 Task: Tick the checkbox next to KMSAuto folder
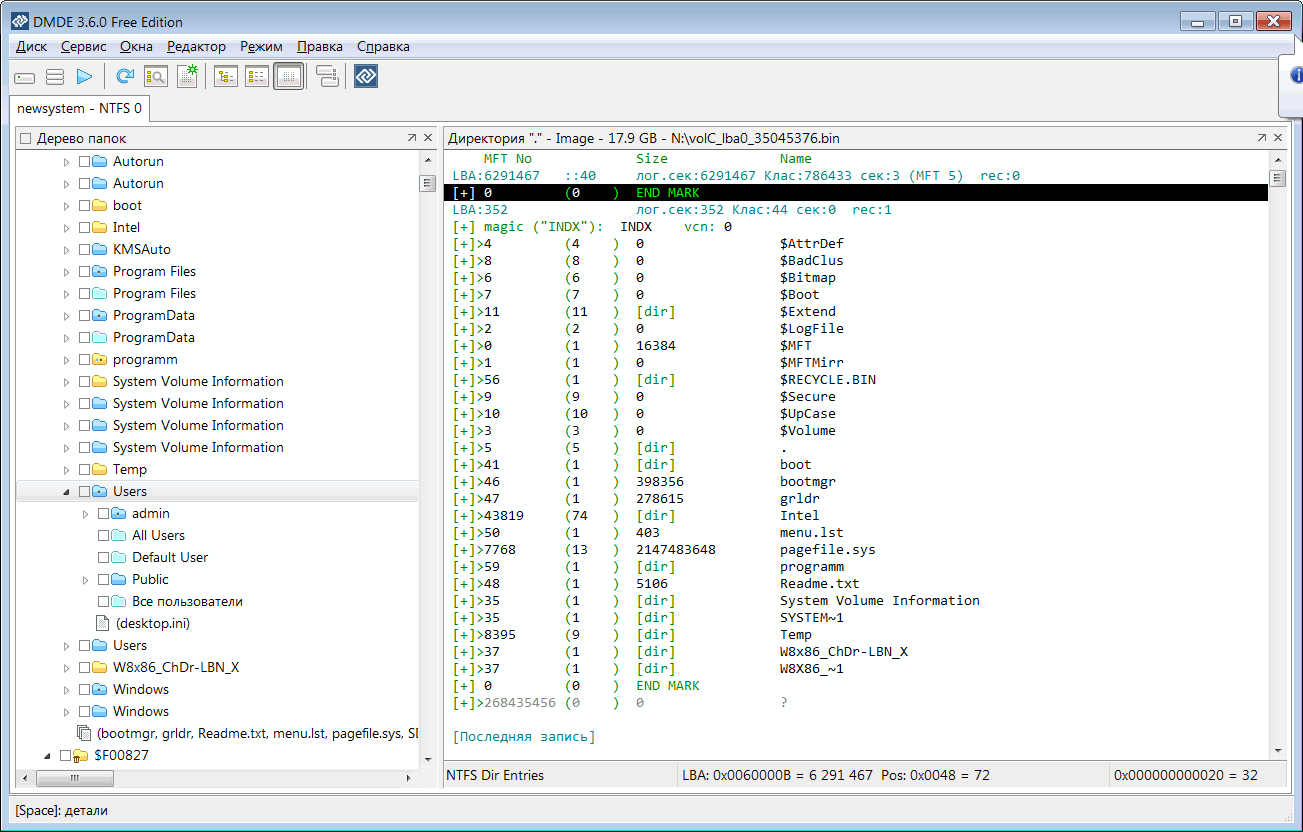[85, 250]
